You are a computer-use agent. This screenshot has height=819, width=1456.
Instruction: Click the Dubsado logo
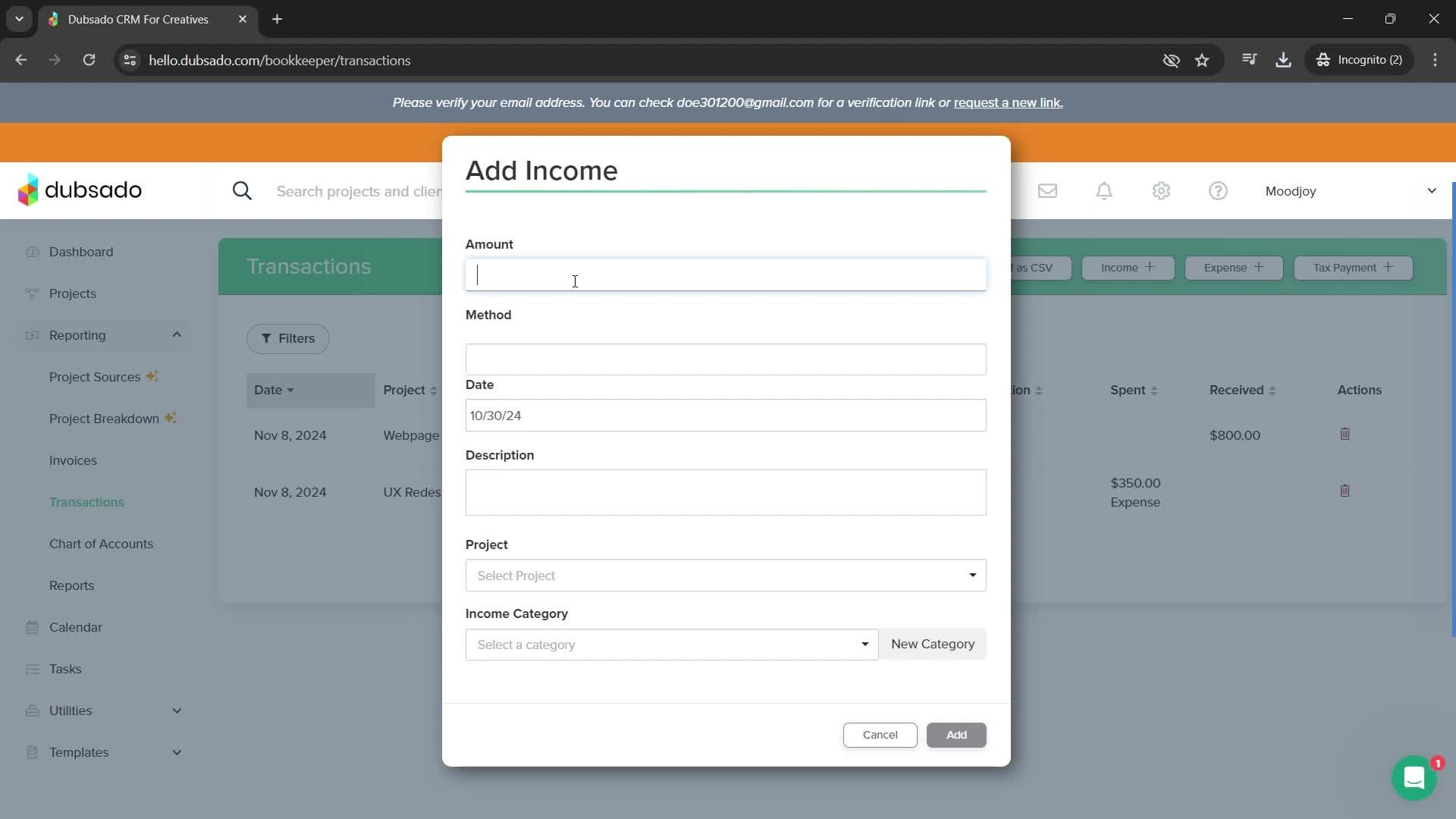tap(80, 190)
